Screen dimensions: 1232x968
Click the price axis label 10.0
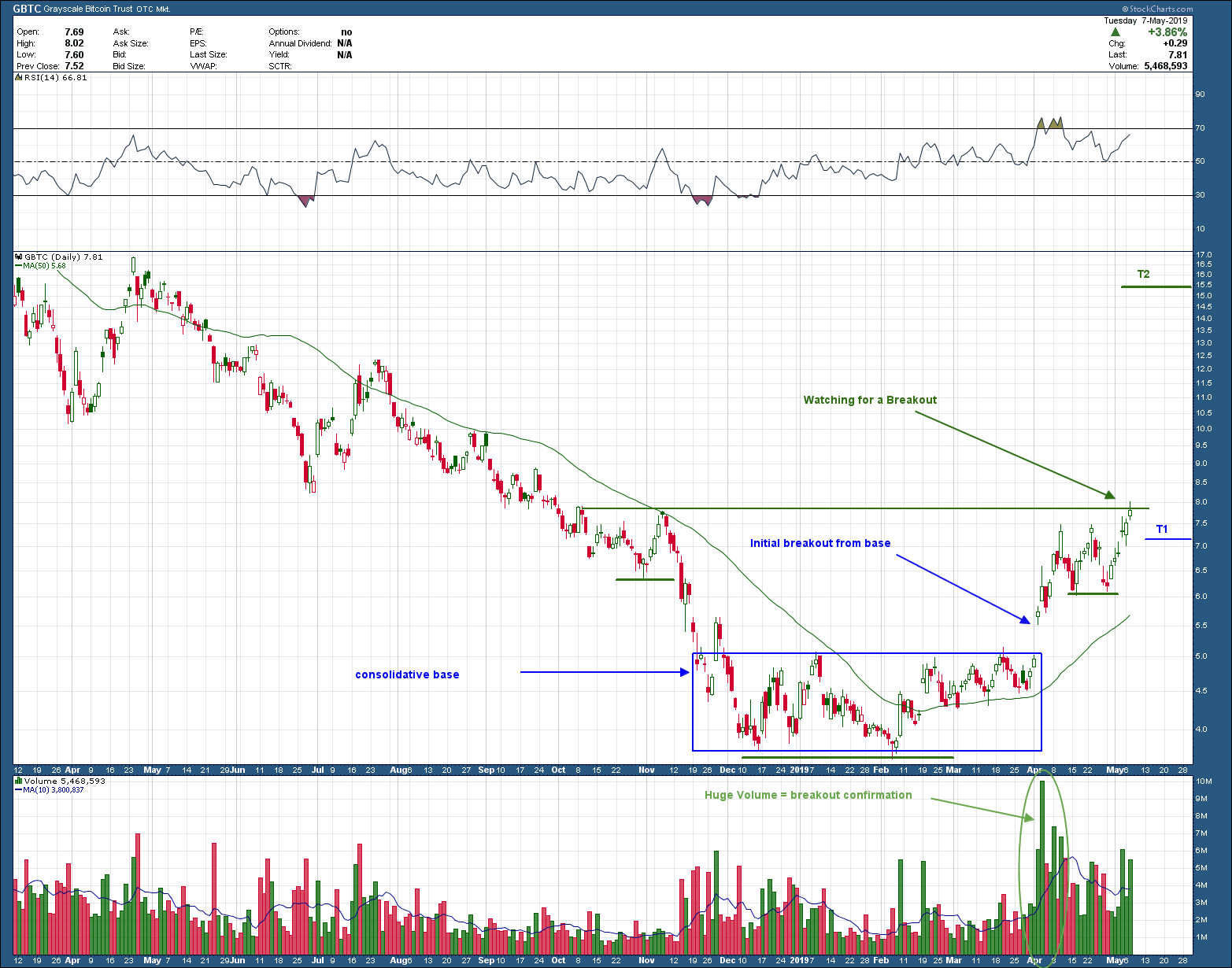pyautogui.click(x=1203, y=429)
